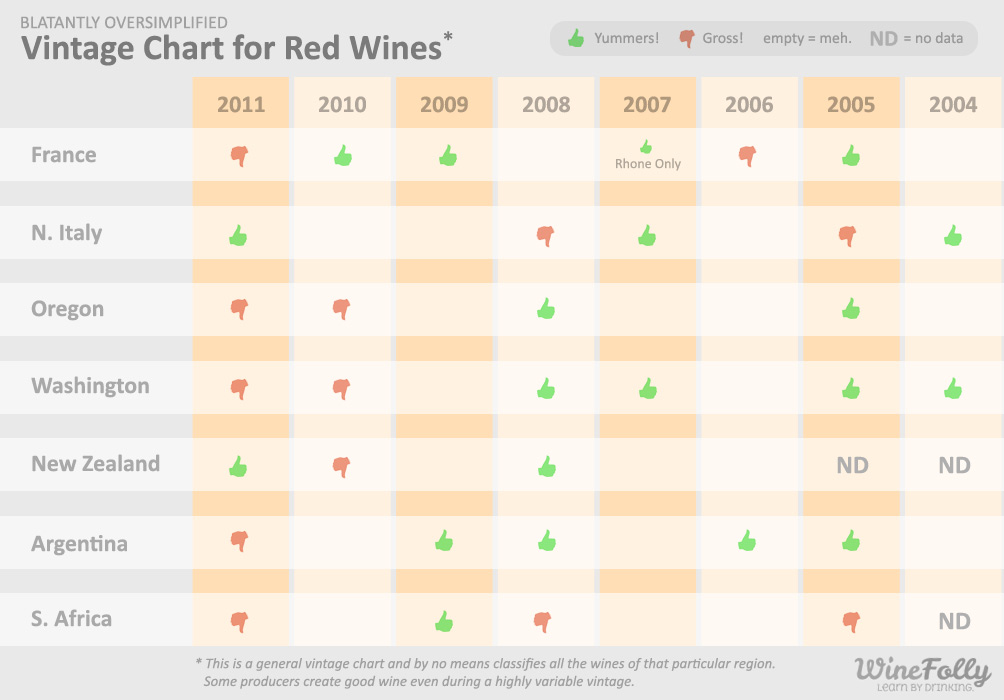Click the France 2010 thumbs-up icon
This screenshot has width=1004, height=700.
click(343, 155)
